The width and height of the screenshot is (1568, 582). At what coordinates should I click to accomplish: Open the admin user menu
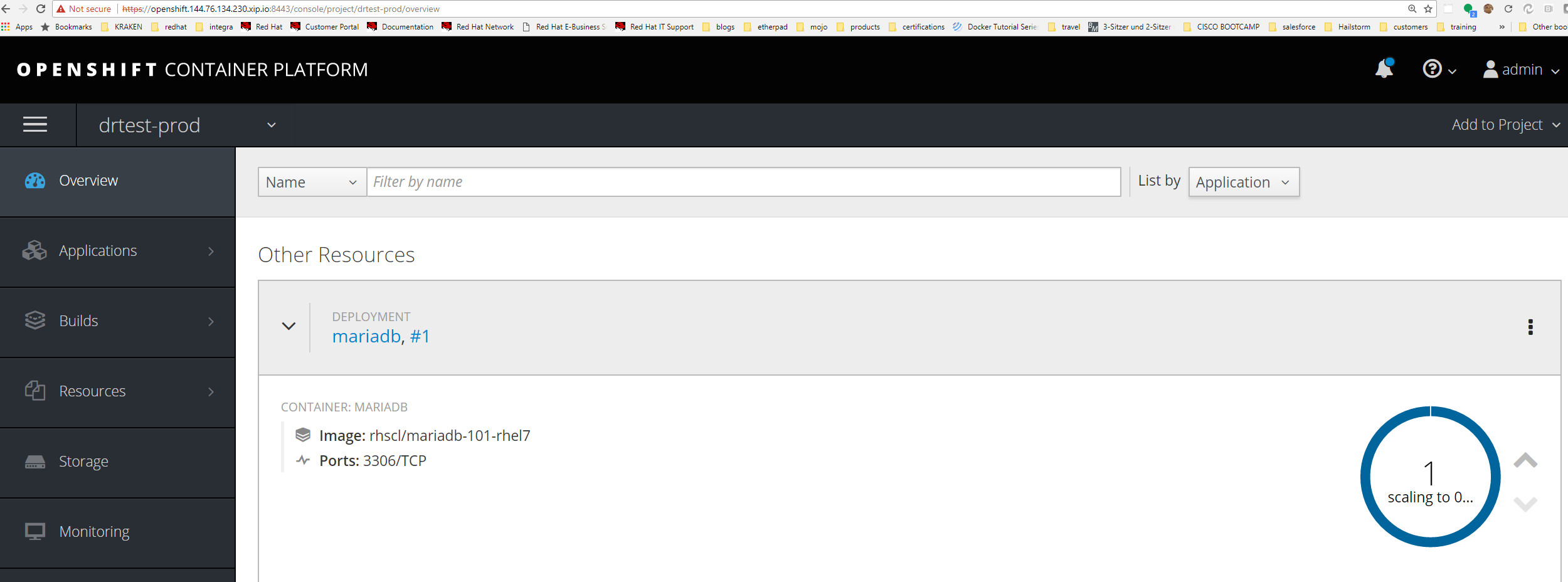(x=1521, y=70)
